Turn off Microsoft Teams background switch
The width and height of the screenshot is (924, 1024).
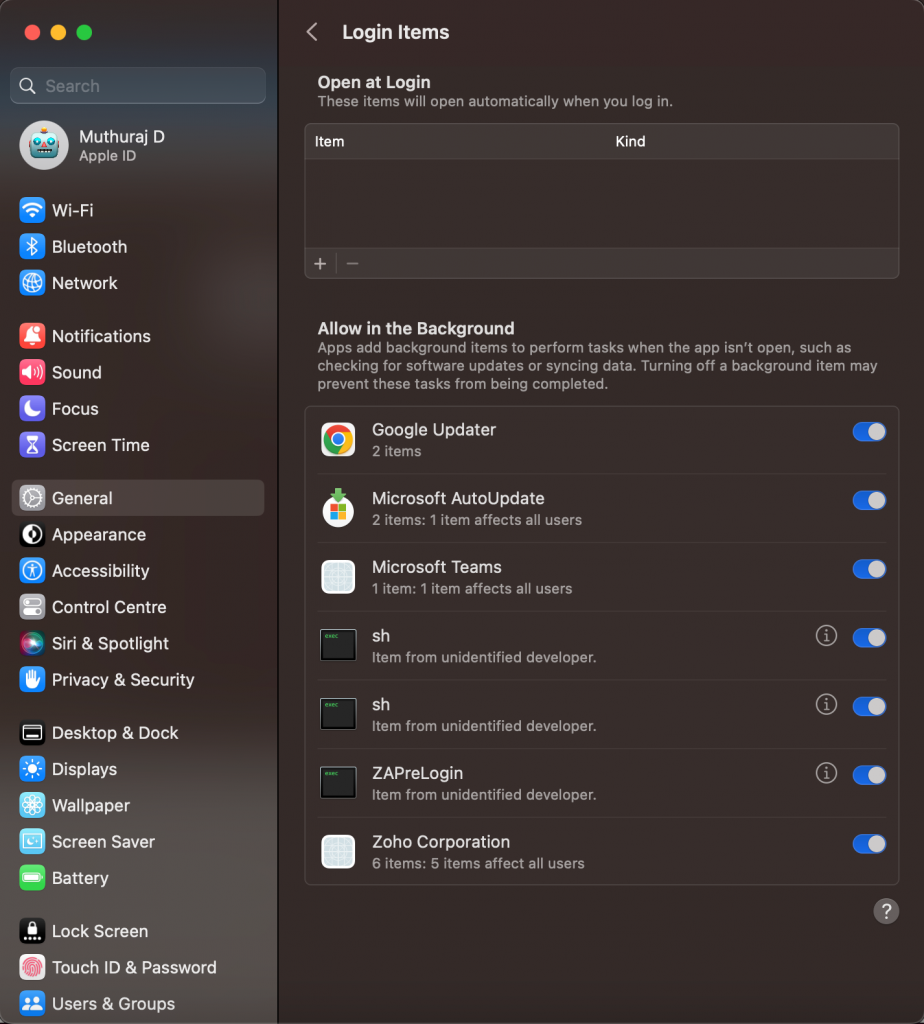pos(869,569)
